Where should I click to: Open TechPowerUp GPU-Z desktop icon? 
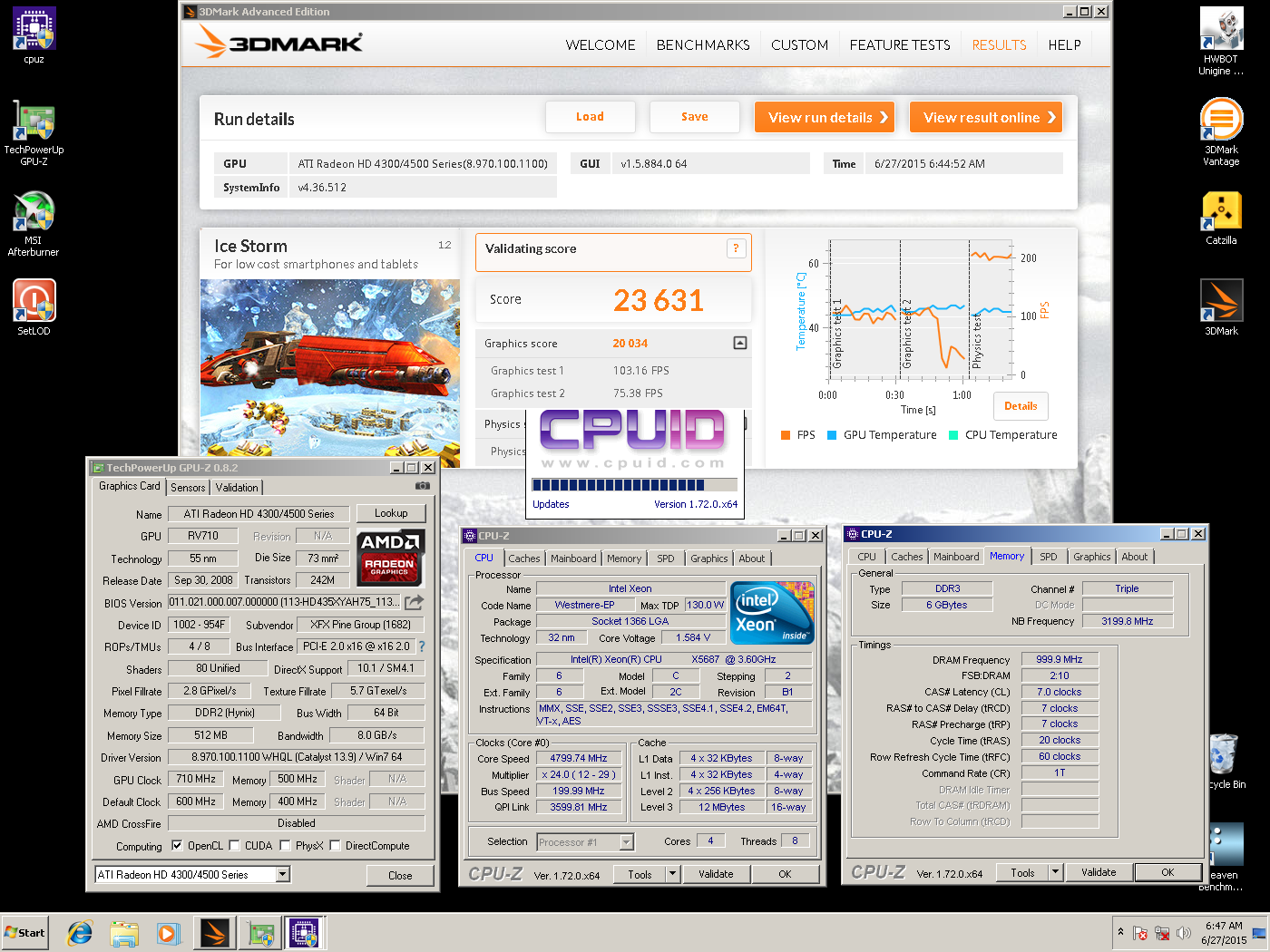point(34,131)
